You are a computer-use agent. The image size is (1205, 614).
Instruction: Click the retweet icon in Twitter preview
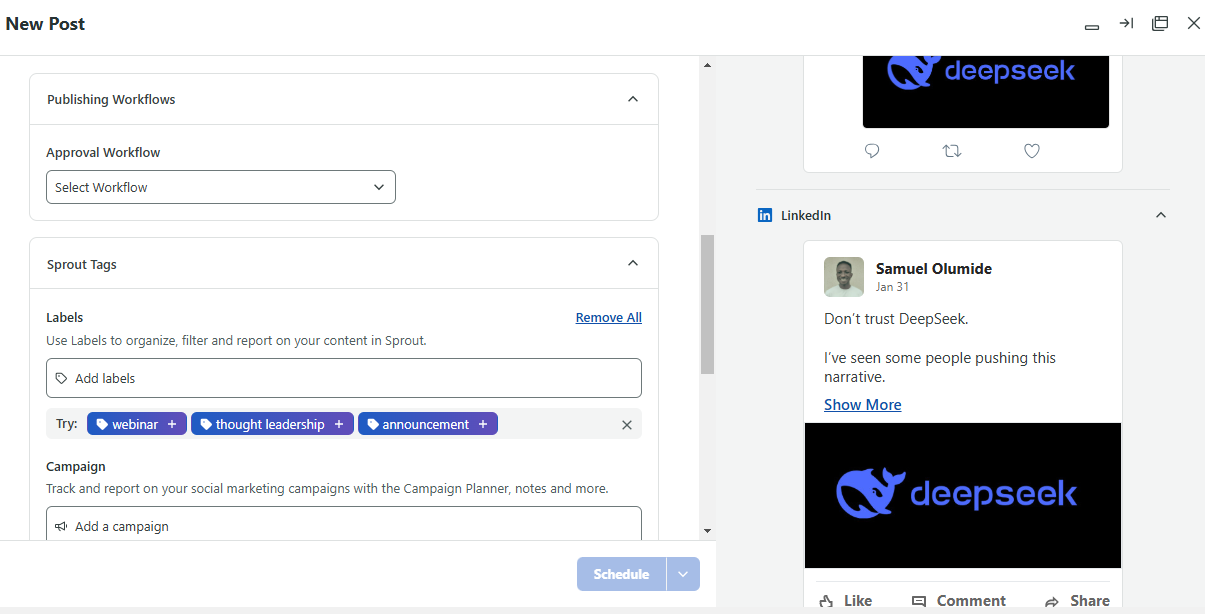click(952, 151)
